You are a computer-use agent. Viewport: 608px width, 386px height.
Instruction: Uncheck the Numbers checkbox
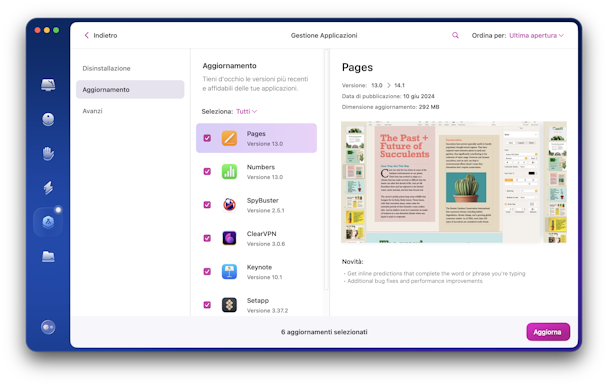coord(207,171)
